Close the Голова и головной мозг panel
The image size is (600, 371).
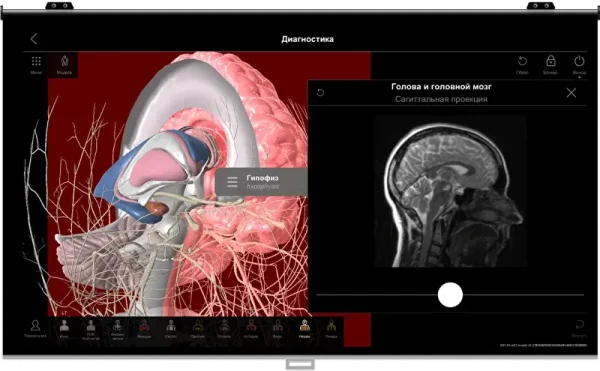tap(571, 93)
